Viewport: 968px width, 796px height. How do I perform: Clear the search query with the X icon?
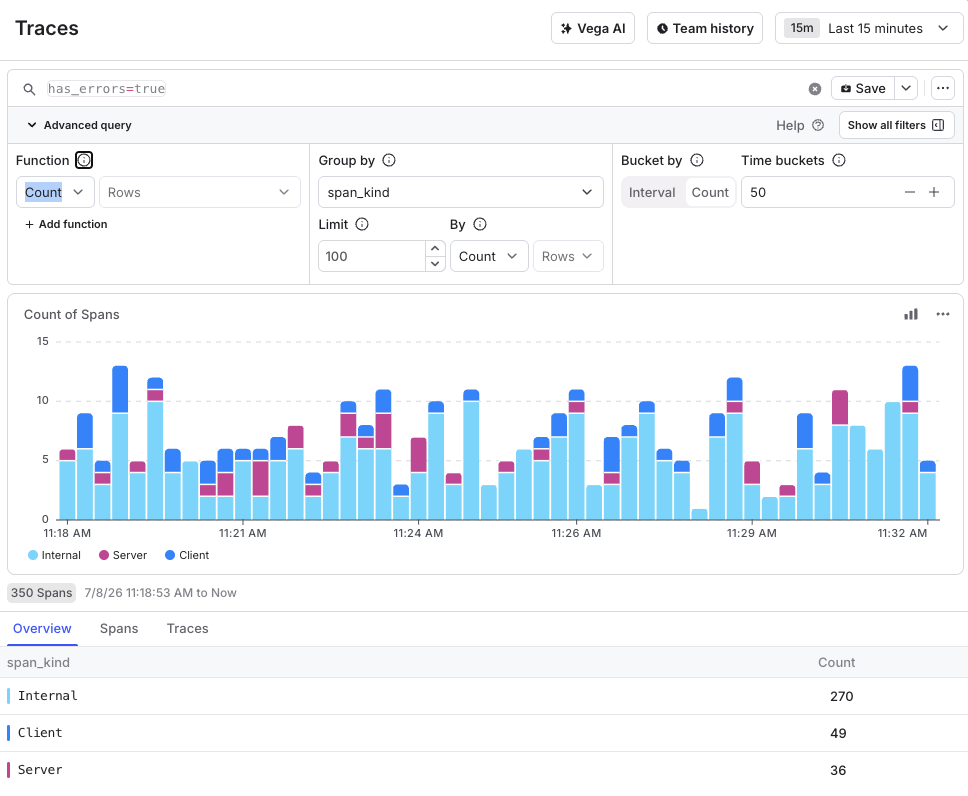(815, 89)
